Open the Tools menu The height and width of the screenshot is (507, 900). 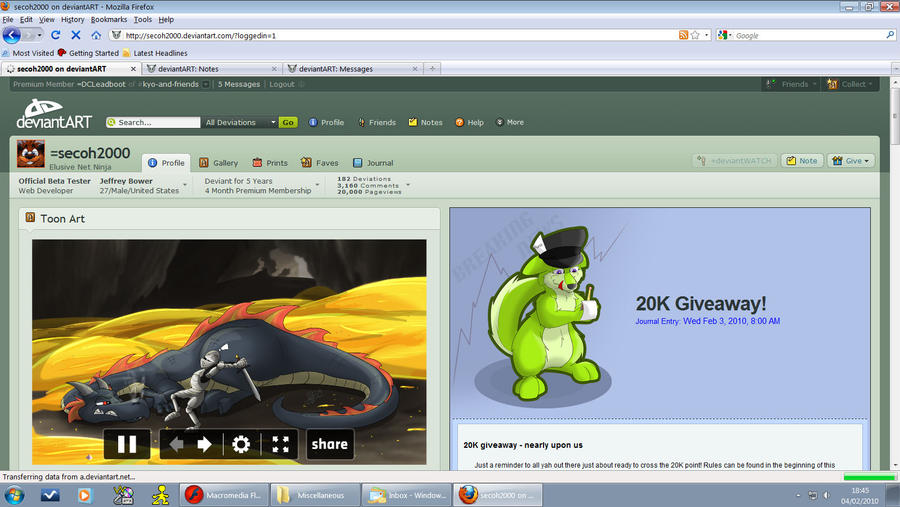143,19
